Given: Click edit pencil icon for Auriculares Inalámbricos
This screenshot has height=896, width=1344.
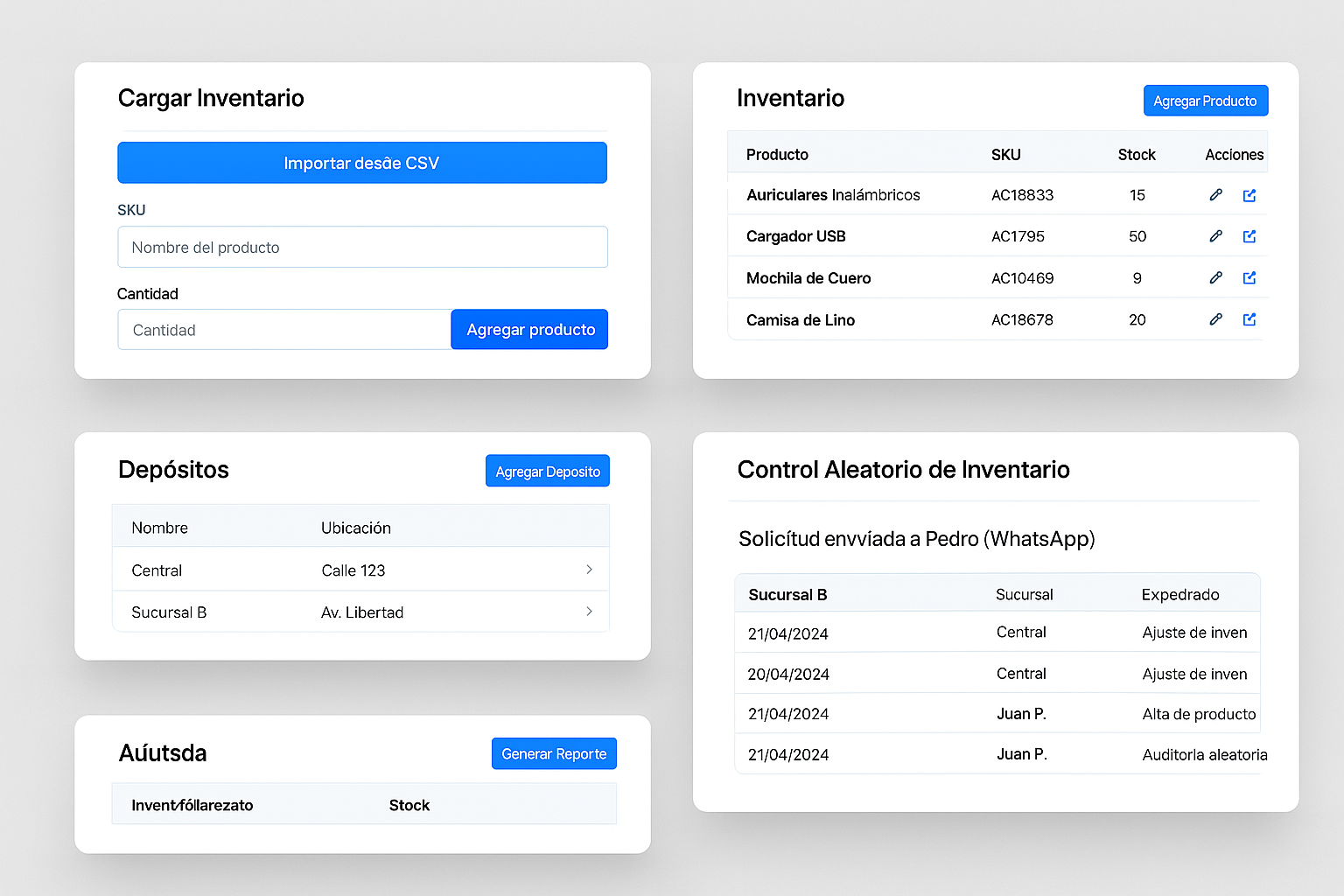Looking at the screenshot, I should point(1215,195).
